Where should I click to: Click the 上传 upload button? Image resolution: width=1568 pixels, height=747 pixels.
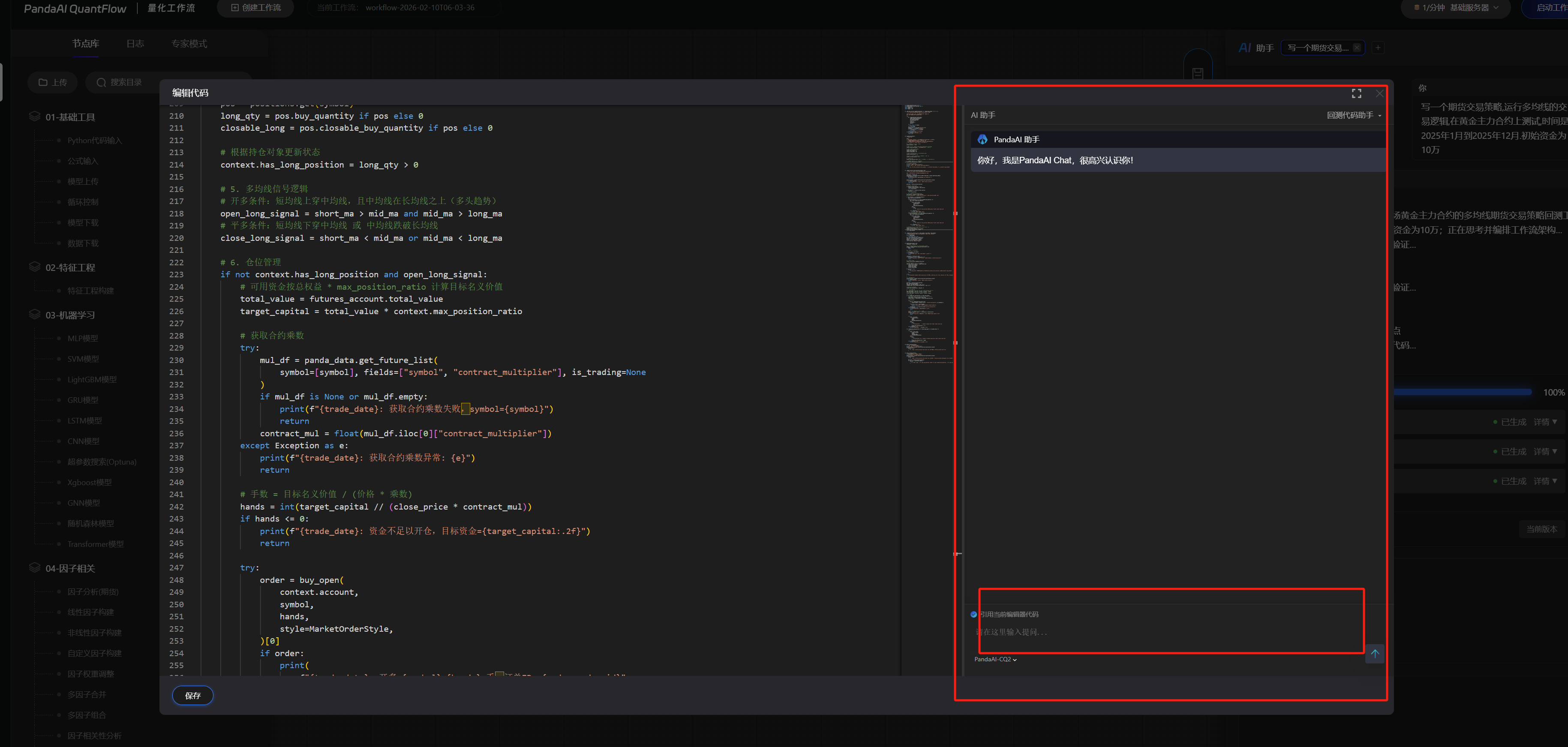coord(53,82)
